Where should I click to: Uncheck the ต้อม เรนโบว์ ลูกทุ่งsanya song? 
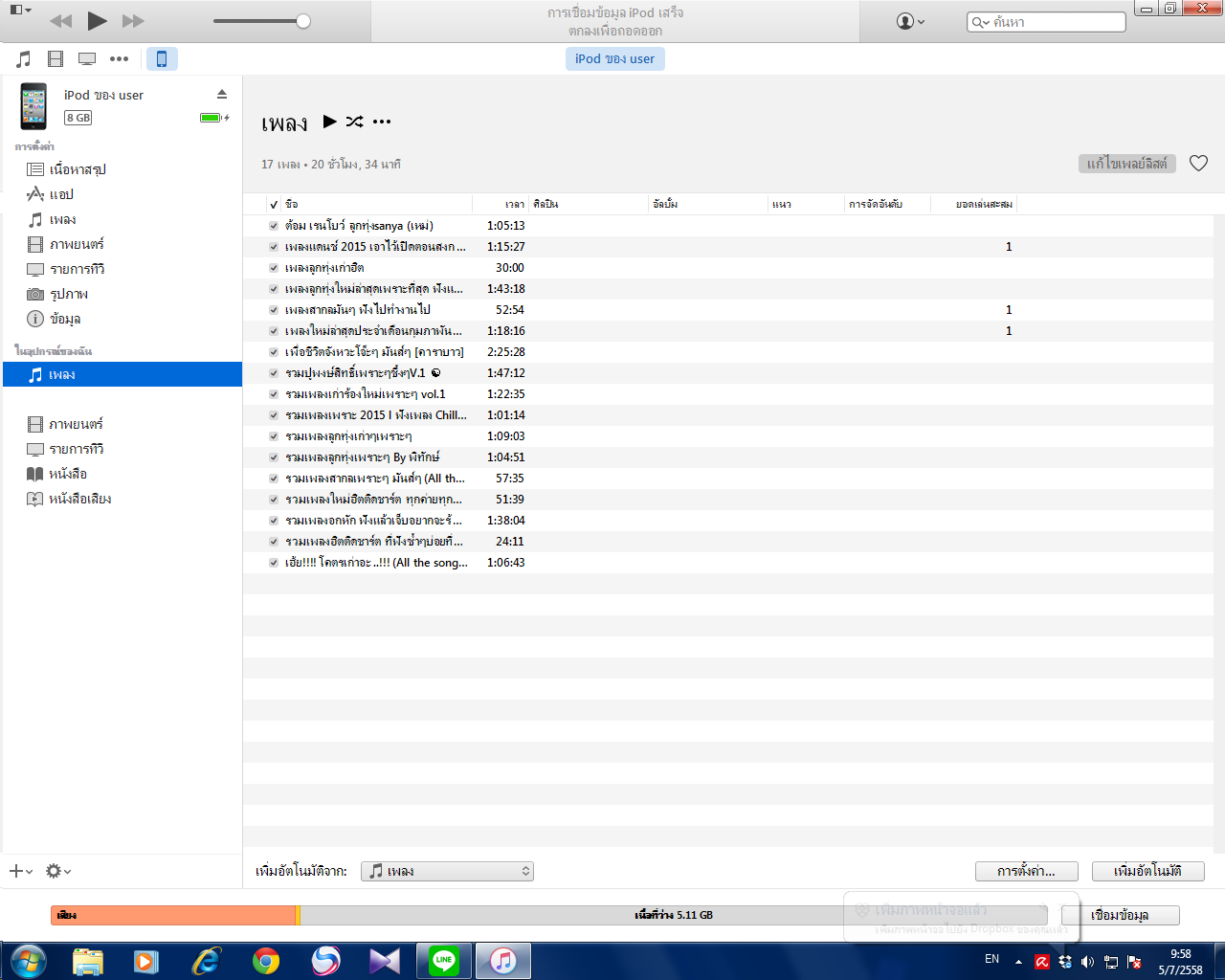274,226
